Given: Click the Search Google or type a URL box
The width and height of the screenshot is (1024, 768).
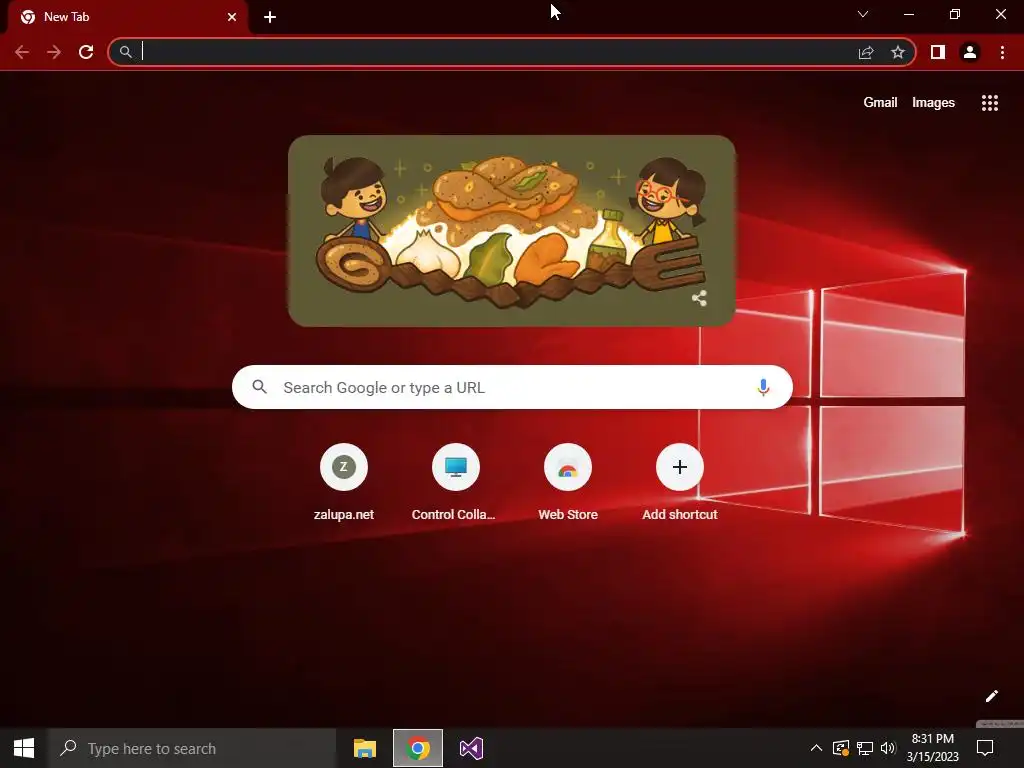Looking at the screenshot, I should (513, 387).
